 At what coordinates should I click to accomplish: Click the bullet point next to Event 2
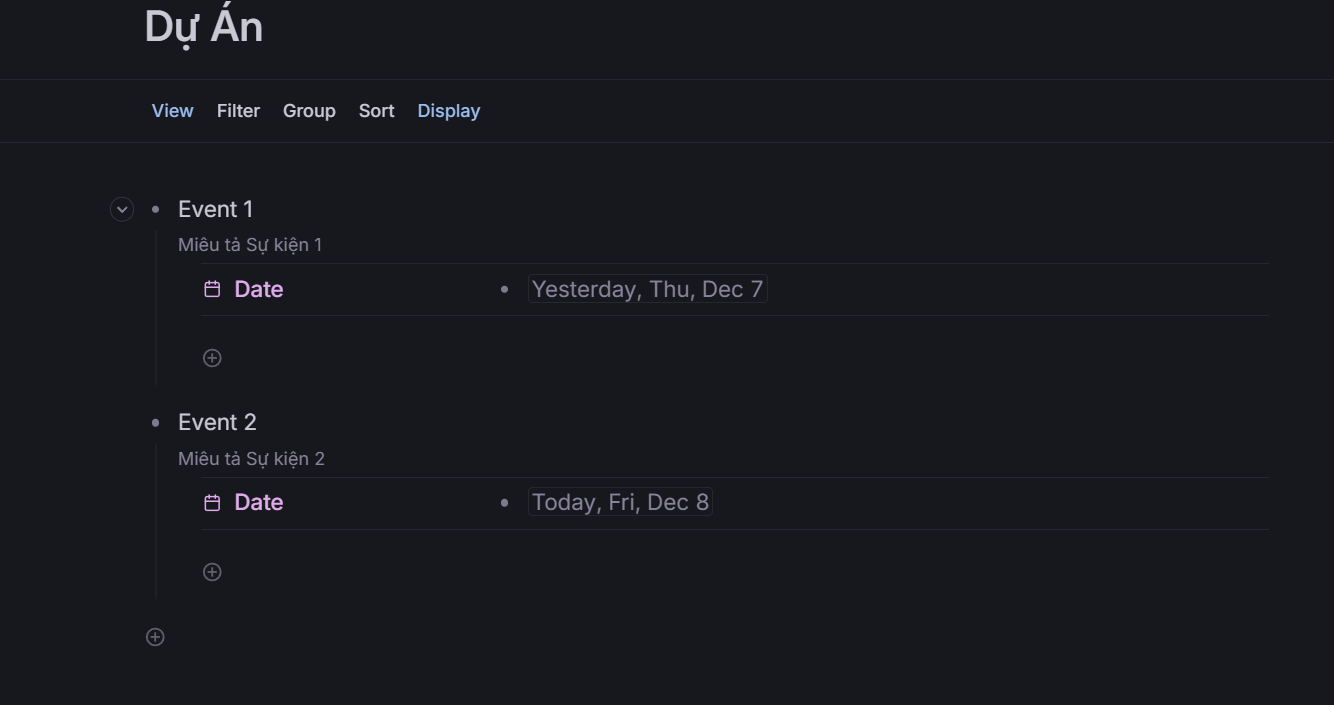point(155,423)
